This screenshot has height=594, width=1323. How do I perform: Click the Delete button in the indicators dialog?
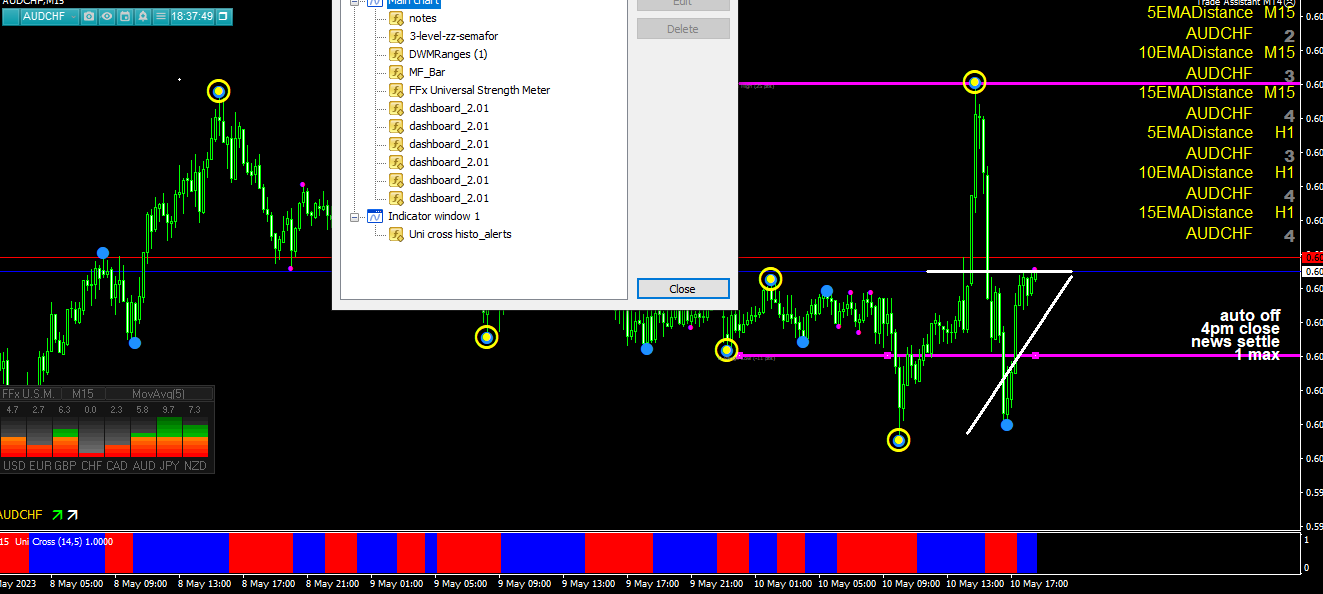[x=683, y=29]
